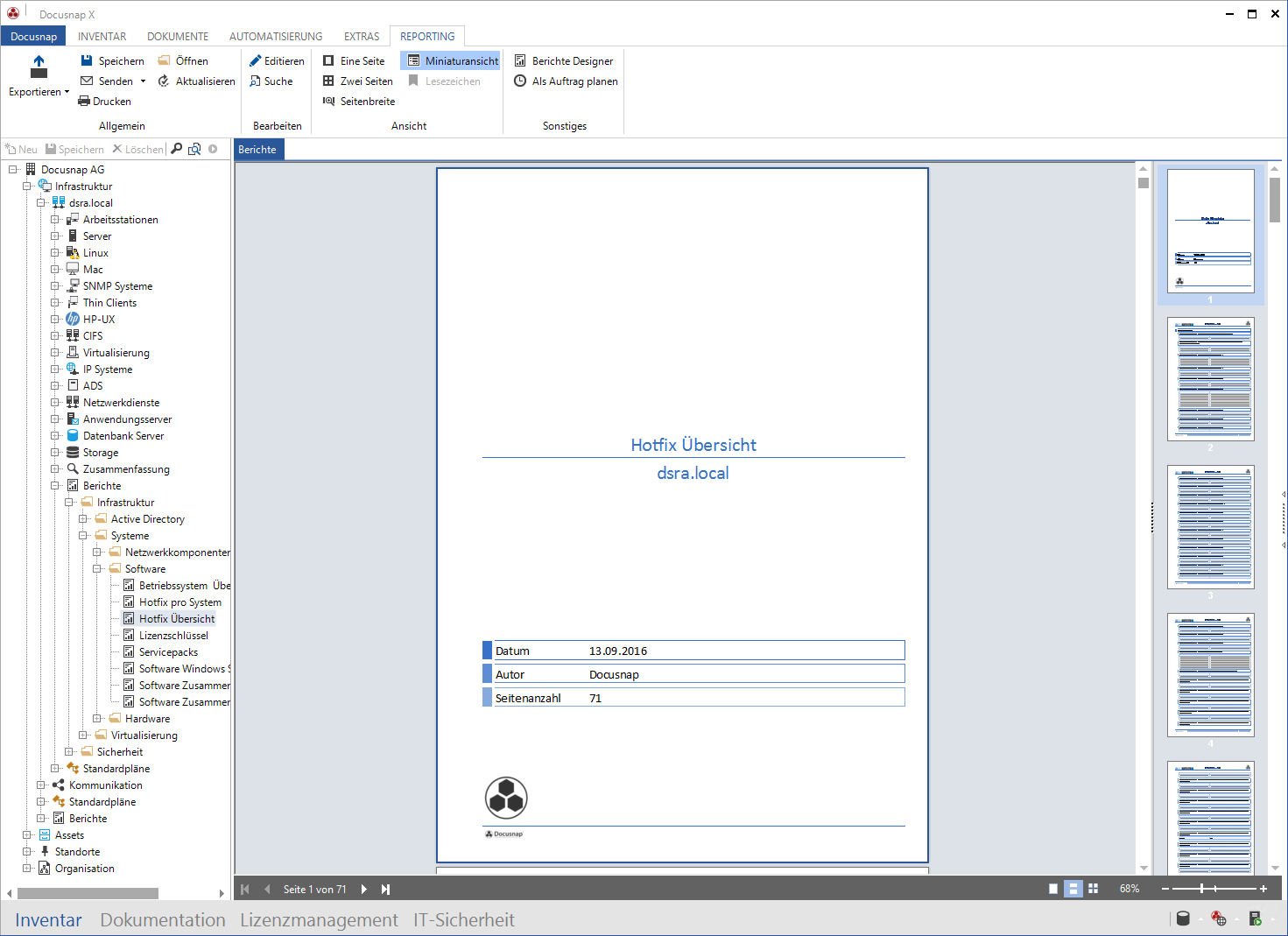Select the REPORTING ribbon tab

tap(427, 36)
